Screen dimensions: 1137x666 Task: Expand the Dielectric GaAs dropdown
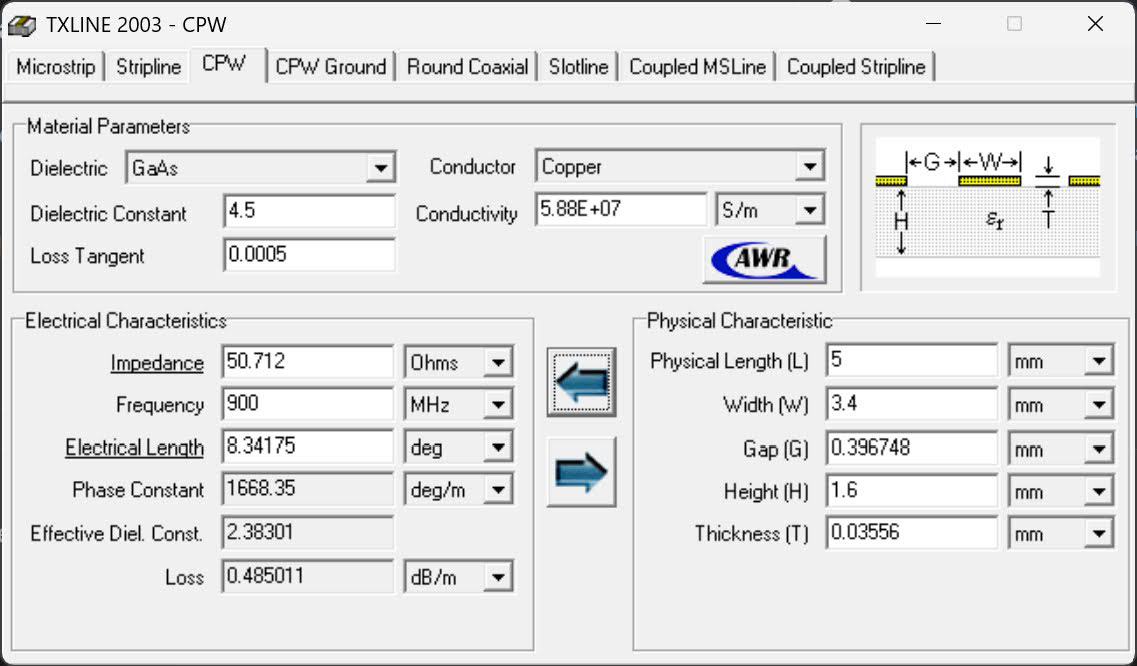click(380, 168)
